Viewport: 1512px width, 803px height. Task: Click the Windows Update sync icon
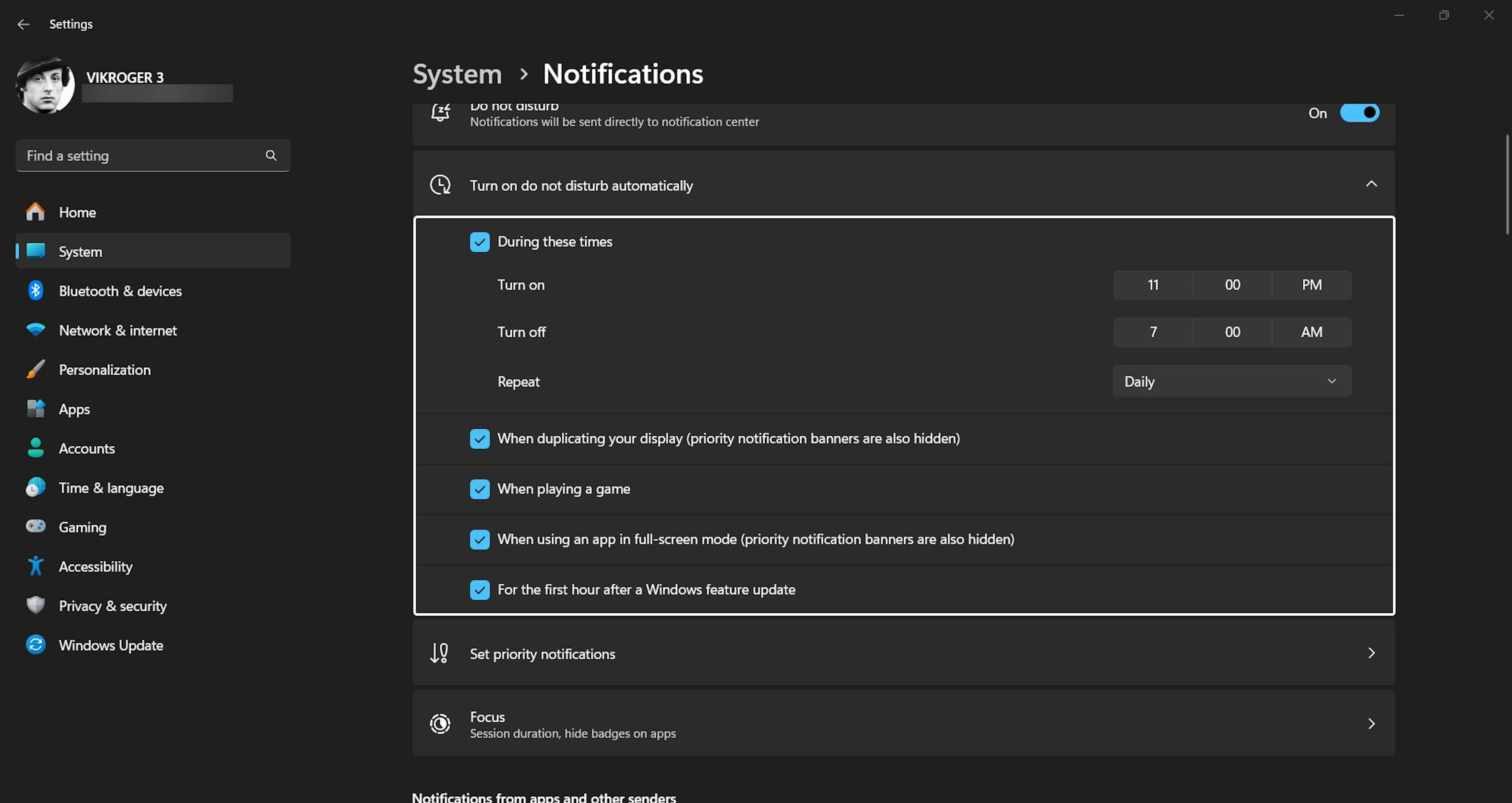click(36, 644)
